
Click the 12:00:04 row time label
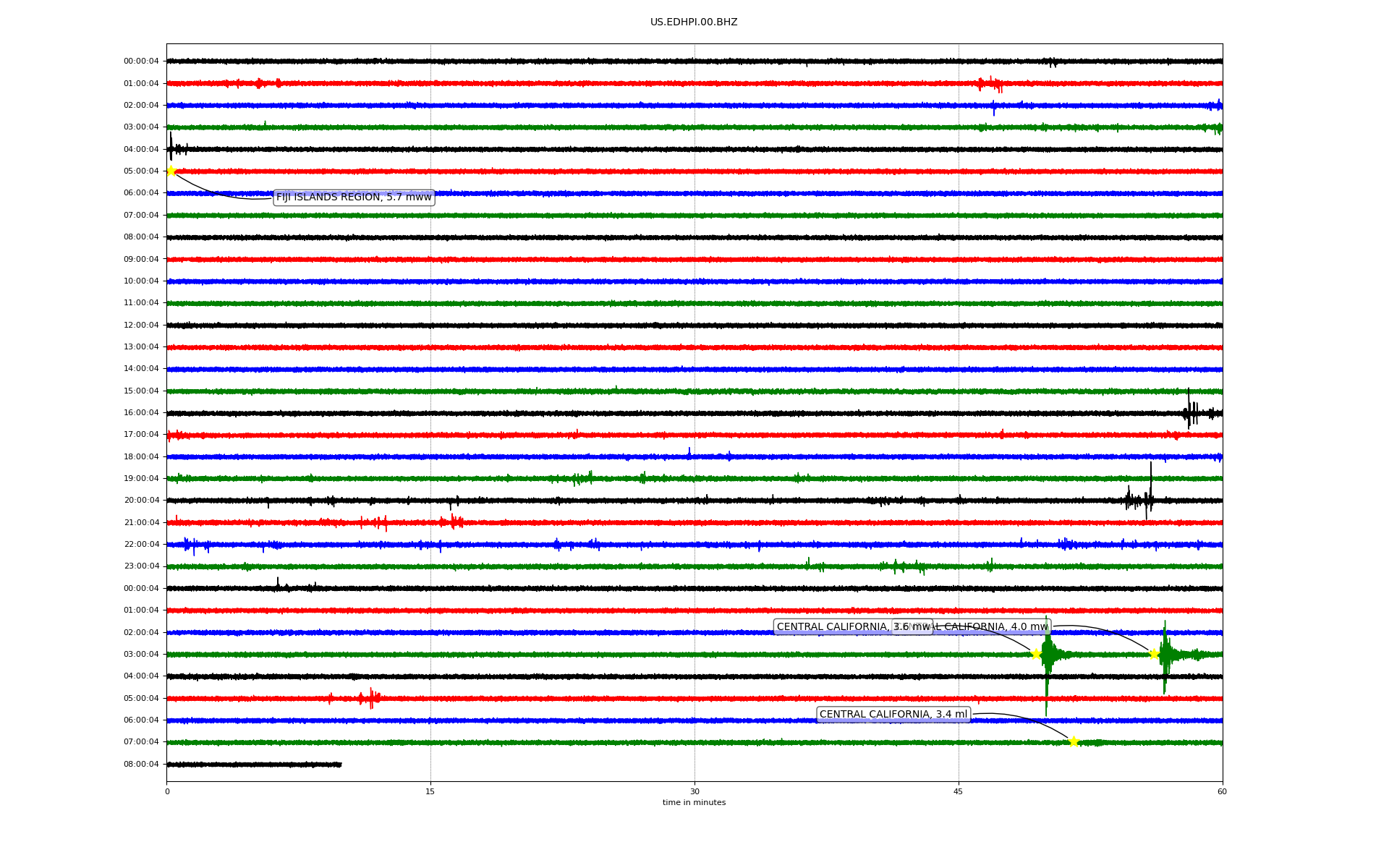(x=141, y=325)
